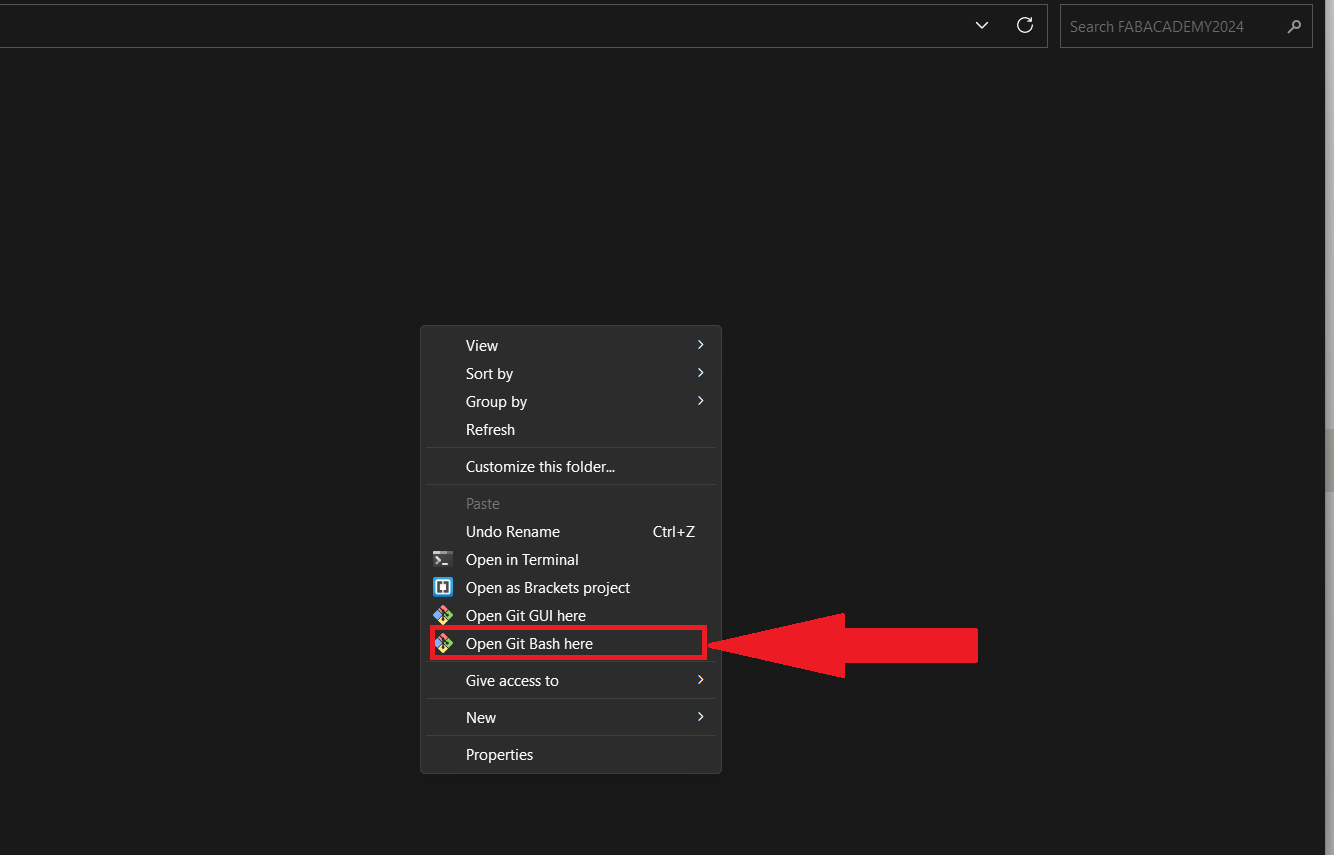Image resolution: width=1334 pixels, height=855 pixels.
Task: Select Refresh from the context menu
Action: [x=491, y=430]
